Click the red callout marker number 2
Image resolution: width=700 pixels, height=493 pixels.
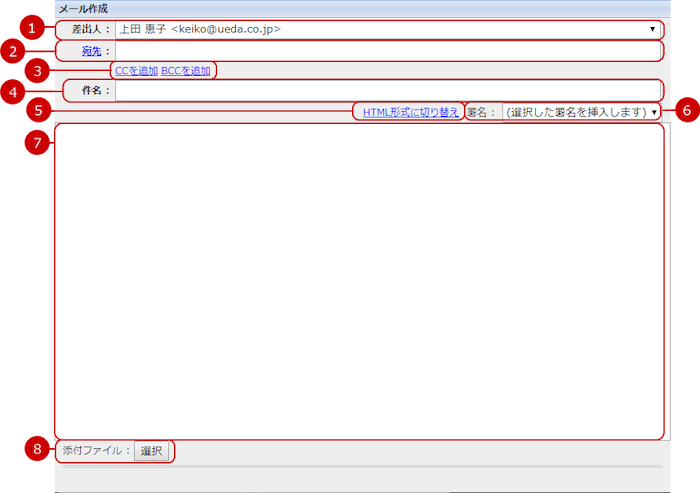(13, 48)
